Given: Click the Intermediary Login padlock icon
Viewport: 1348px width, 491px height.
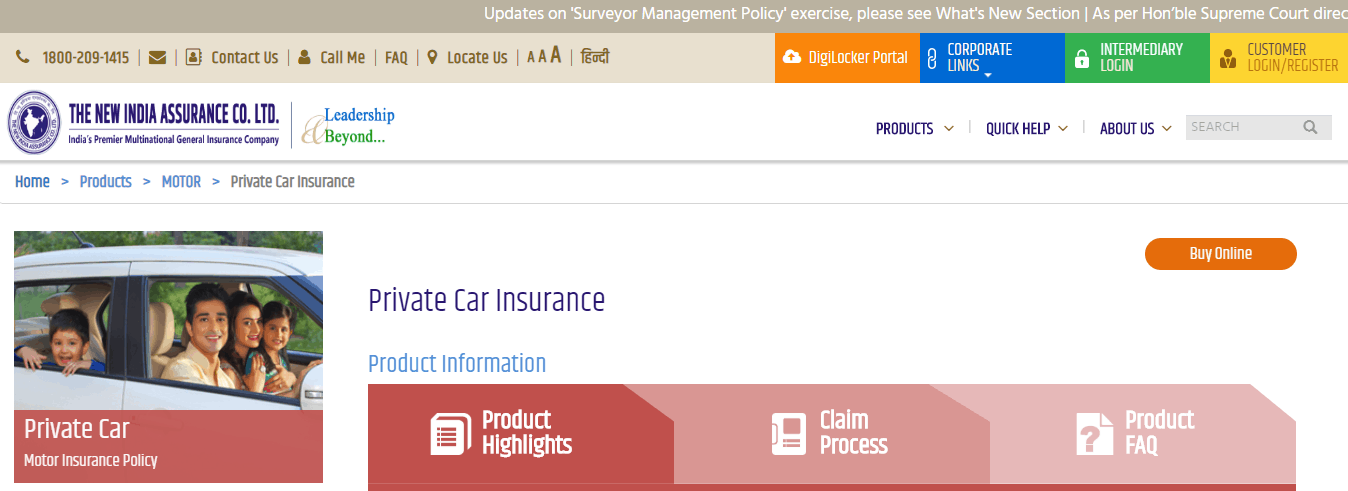Looking at the screenshot, I should pyautogui.click(x=1081, y=58).
